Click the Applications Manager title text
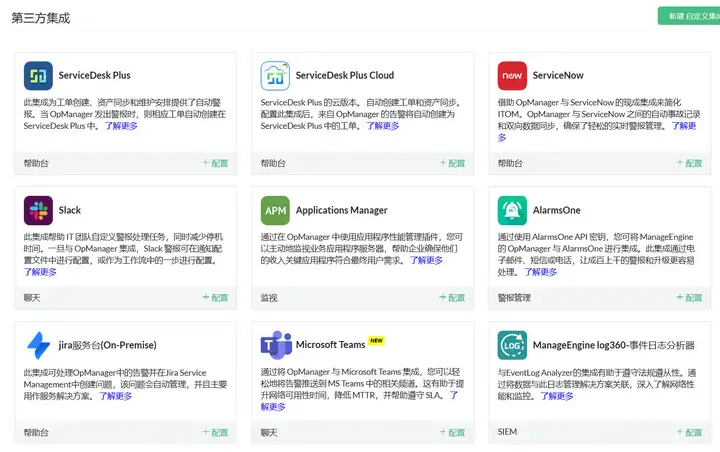 click(342, 210)
